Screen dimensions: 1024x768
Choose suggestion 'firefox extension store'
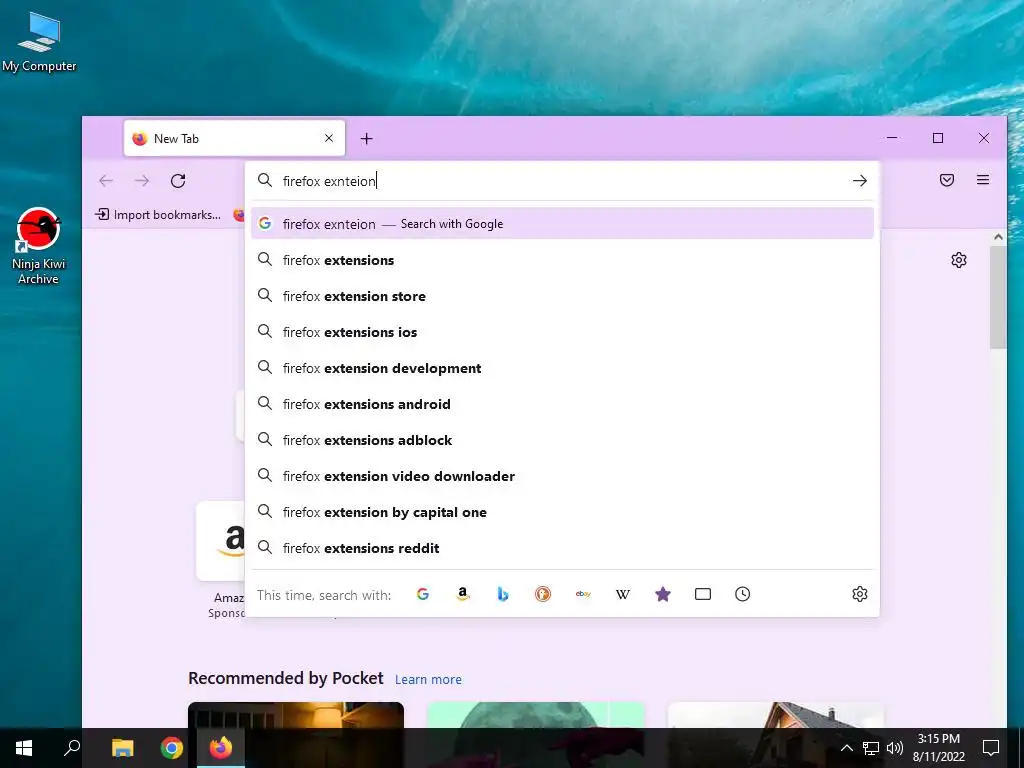click(562, 296)
